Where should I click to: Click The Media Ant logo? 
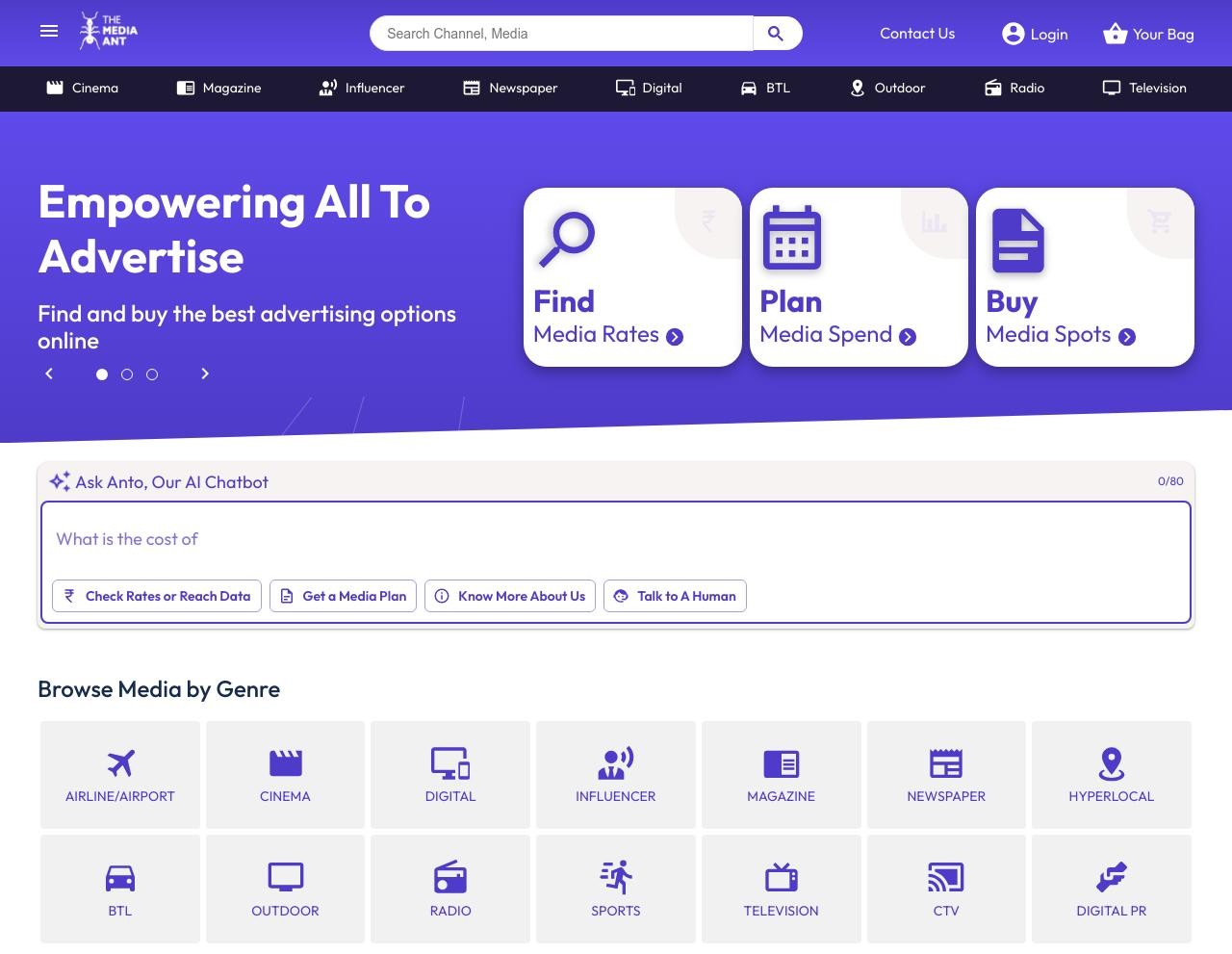pyautogui.click(x=109, y=31)
